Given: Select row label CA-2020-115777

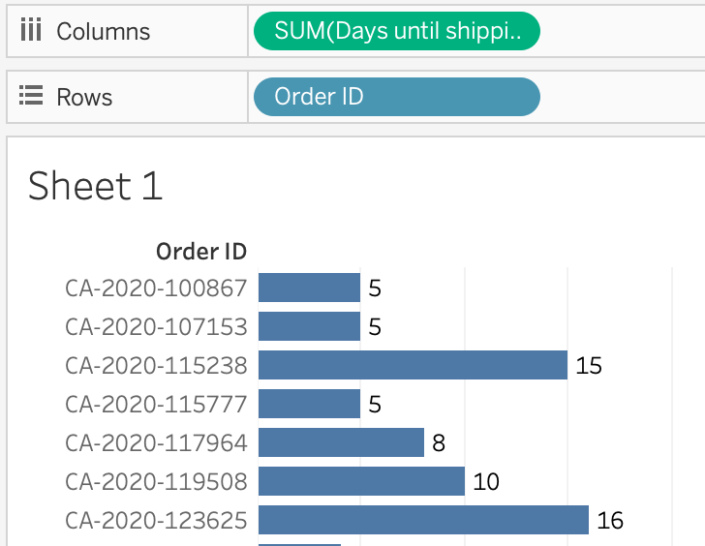Looking at the screenshot, I should pyautogui.click(x=156, y=404).
